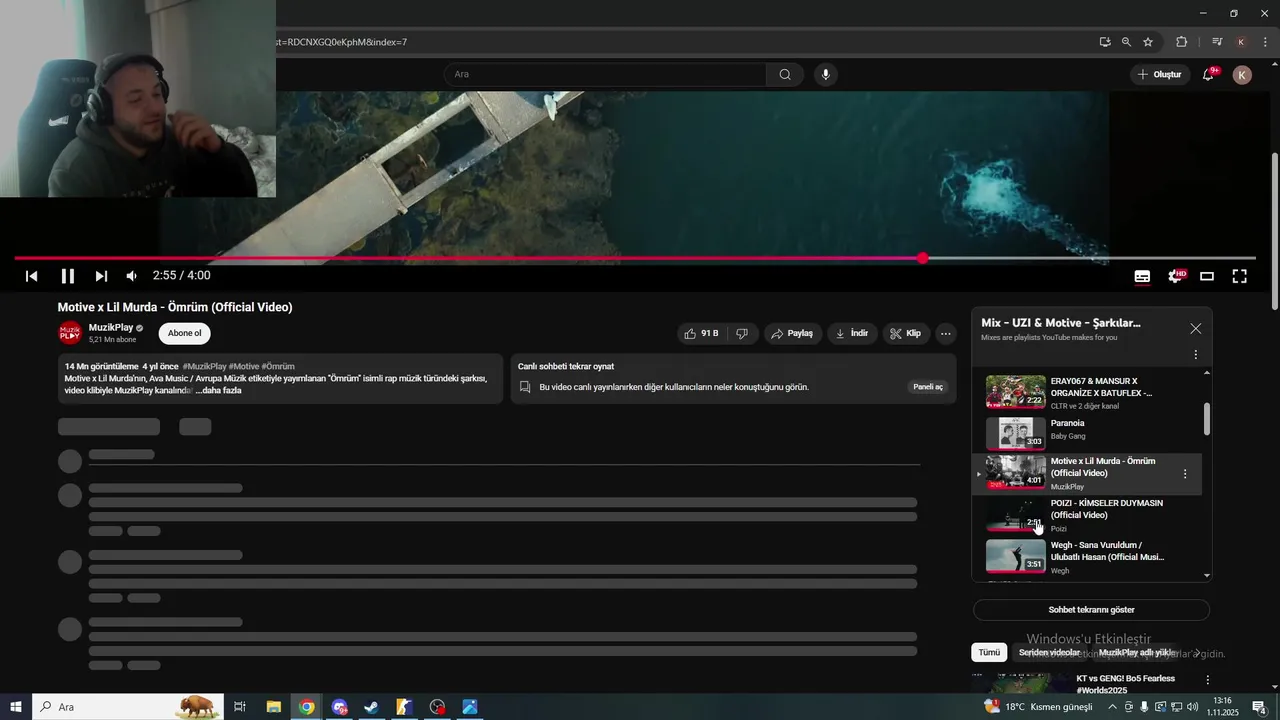Toggle subtitles on the video player

click(x=1142, y=276)
